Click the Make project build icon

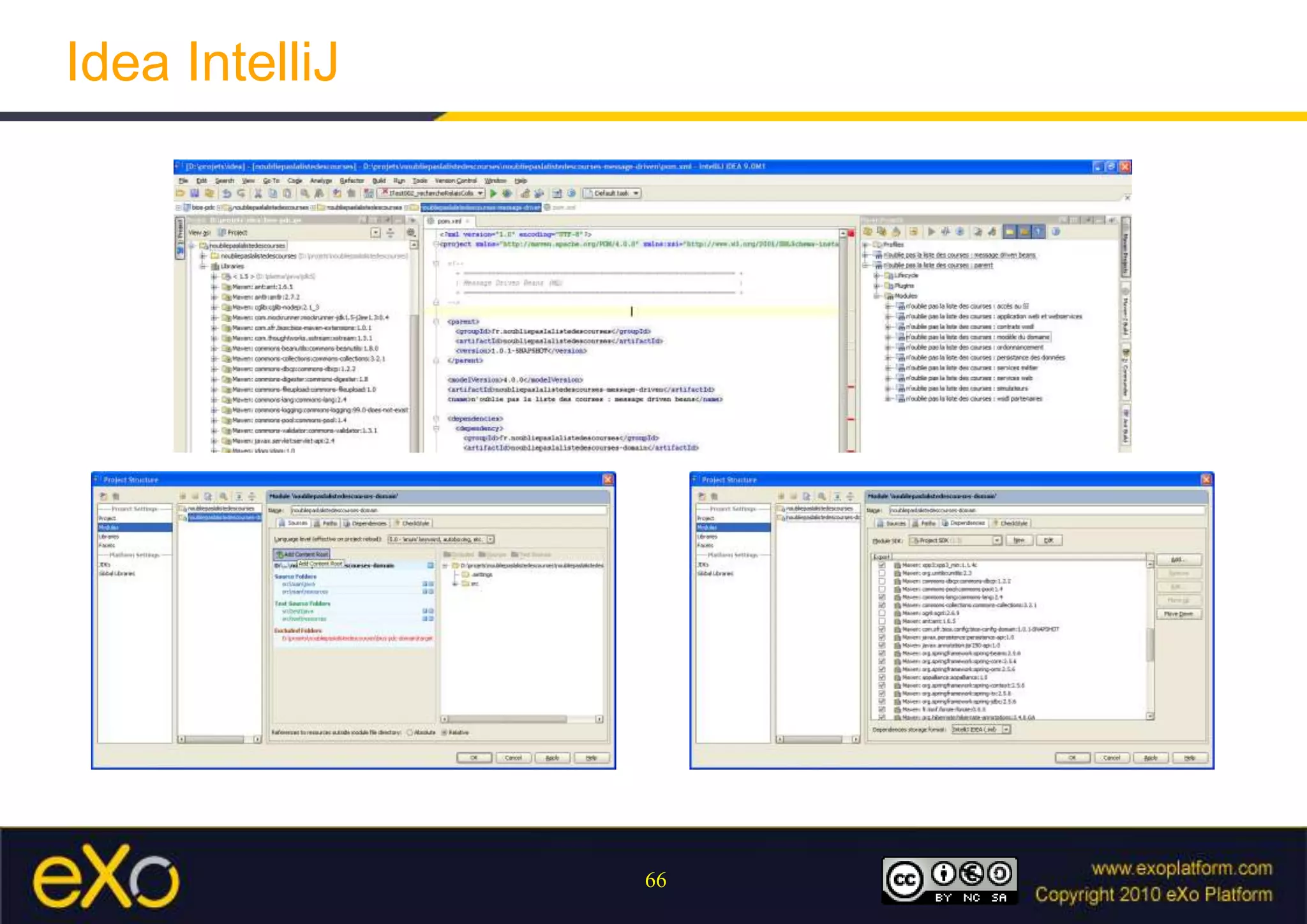pyautogui.click(x=368, y=193)
